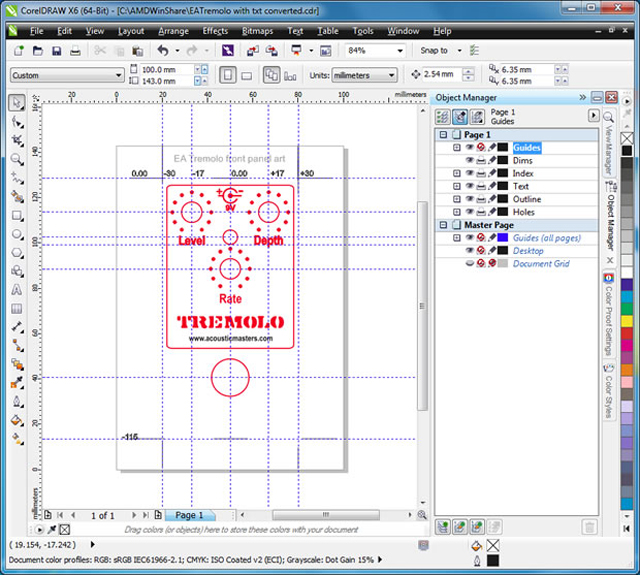
Task: Select the Polygon tool
Action: click(17, 253)
